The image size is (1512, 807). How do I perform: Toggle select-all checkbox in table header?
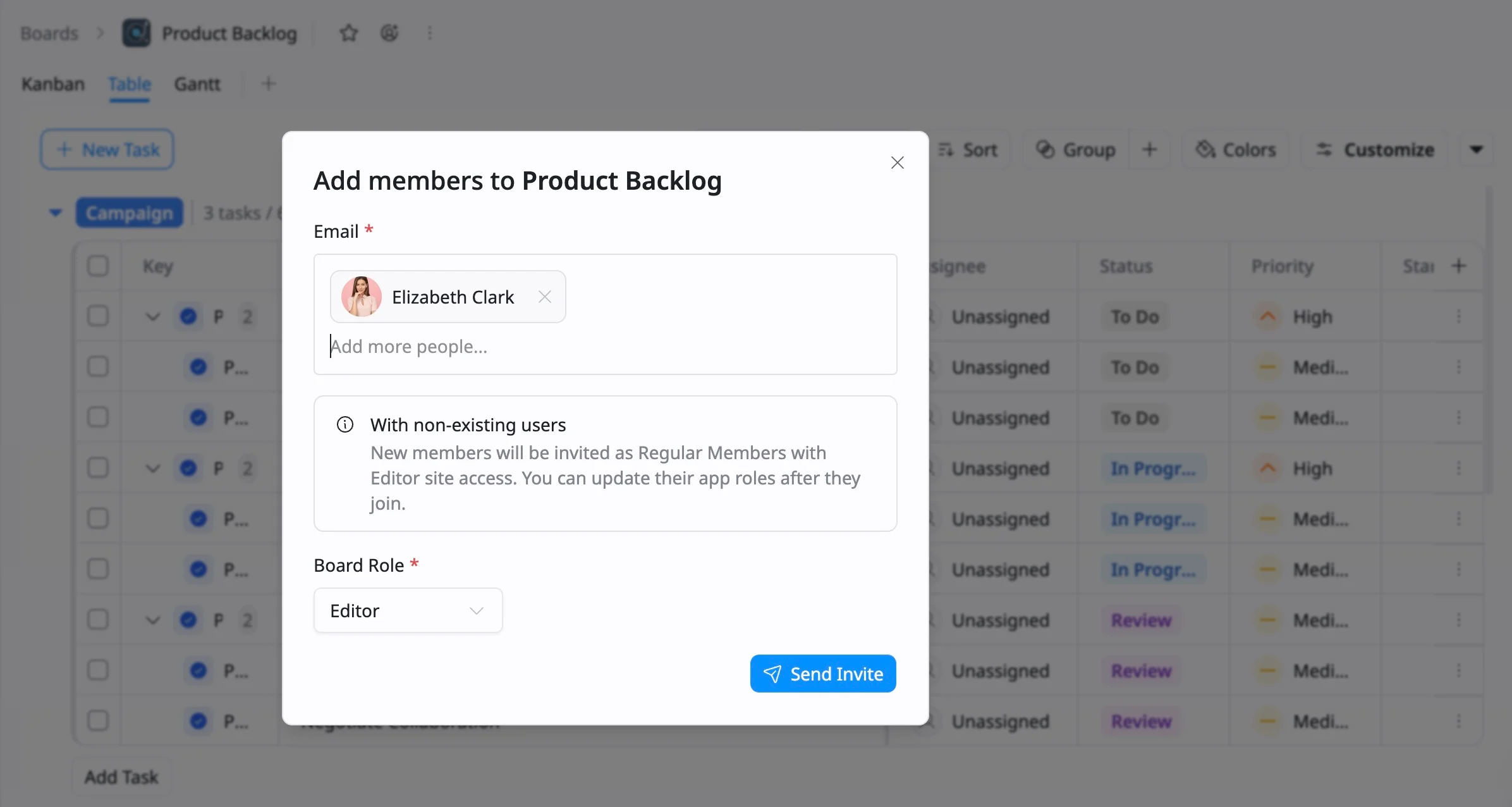tap(98, 266)
